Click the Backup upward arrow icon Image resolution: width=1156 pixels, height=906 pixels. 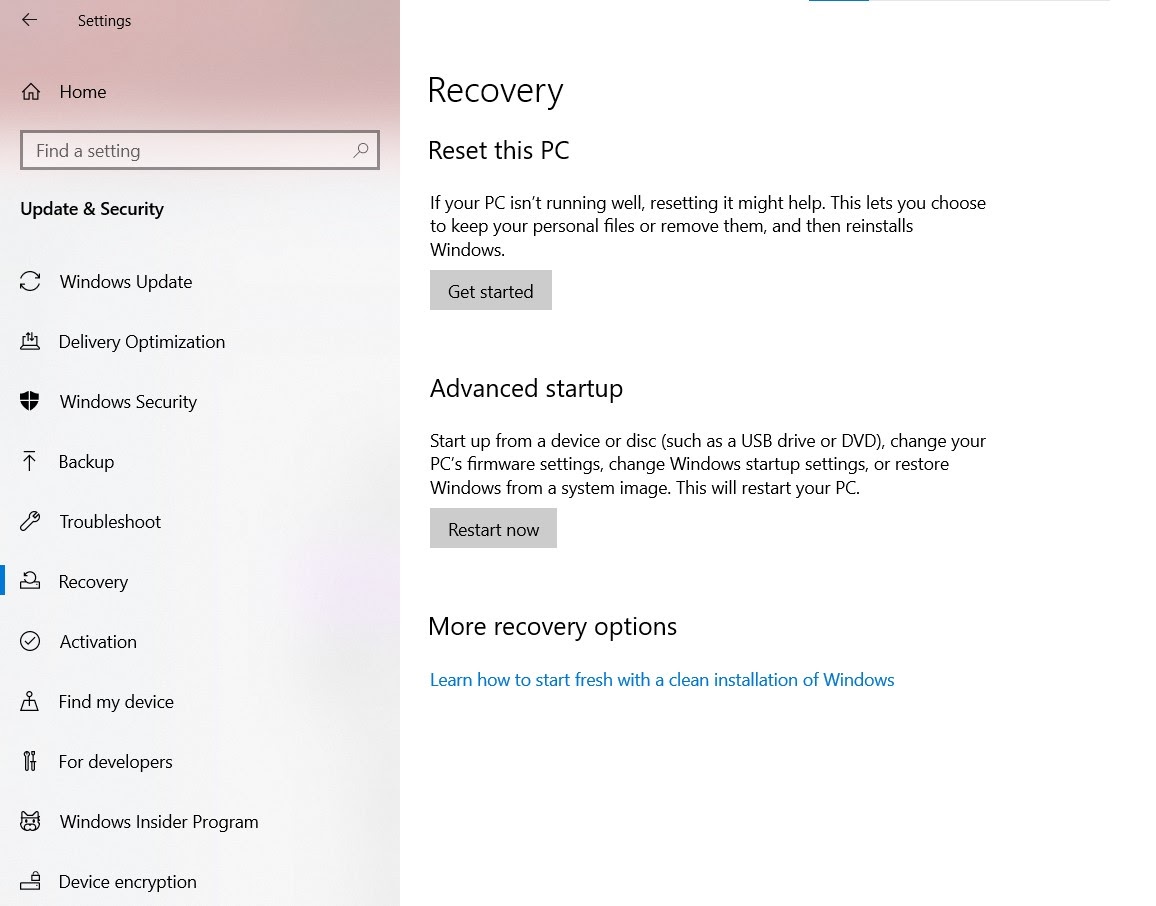tap(29, 461)
